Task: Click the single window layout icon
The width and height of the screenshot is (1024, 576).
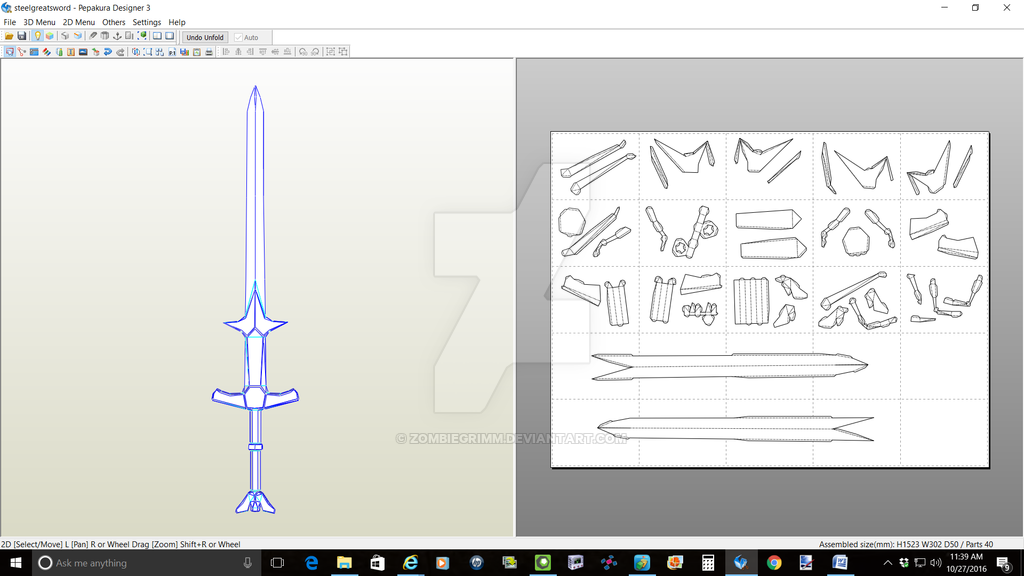Action: pyautogui.click(x=169, y=36)
